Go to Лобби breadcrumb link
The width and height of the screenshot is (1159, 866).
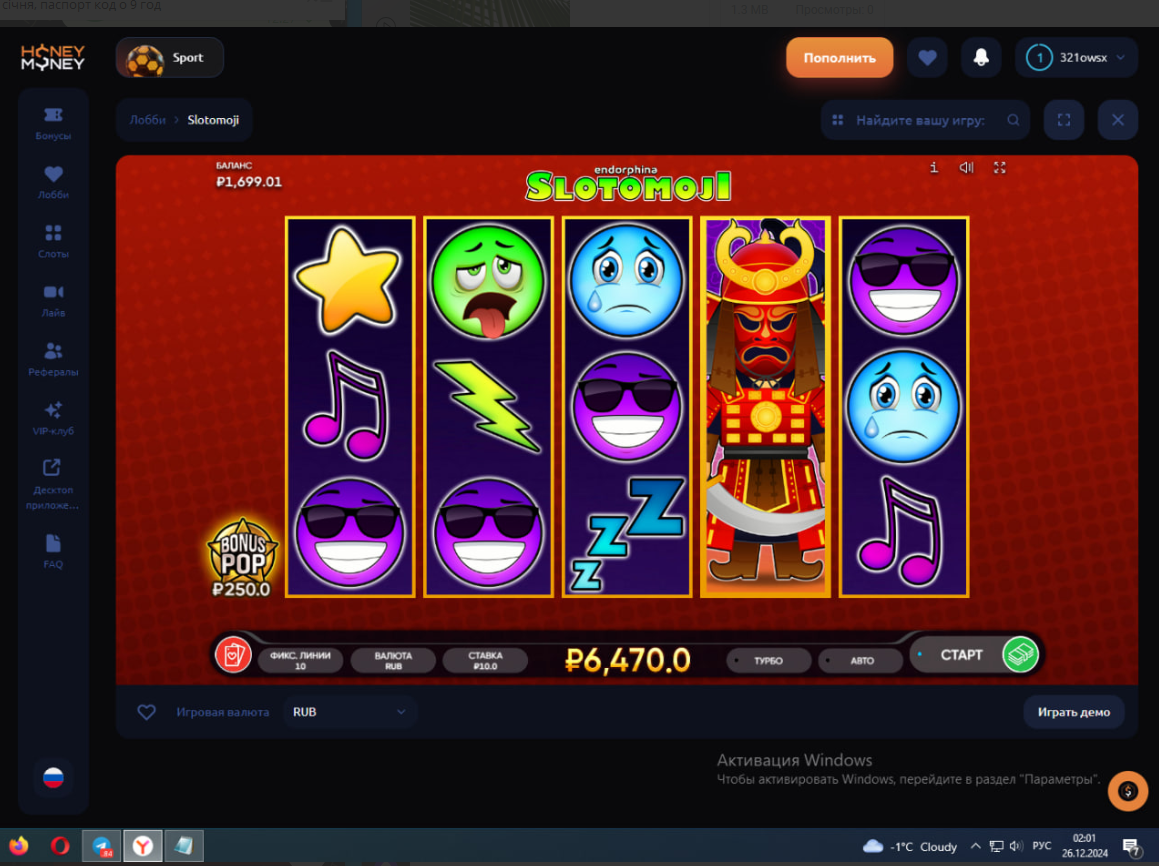pyautogui.click(x=148, y=120)
